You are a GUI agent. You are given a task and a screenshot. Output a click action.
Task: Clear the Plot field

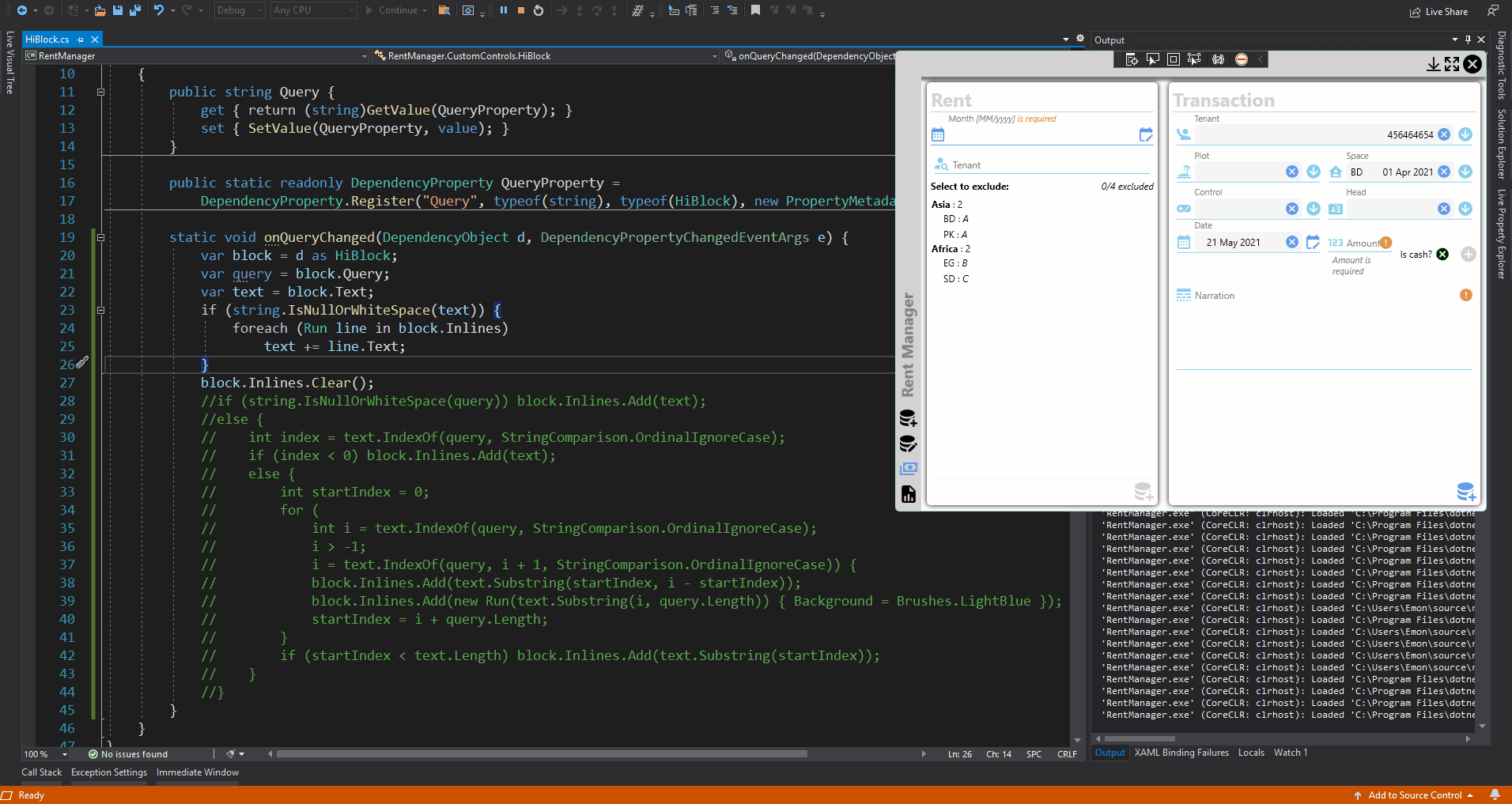(x=1292, y=172)
